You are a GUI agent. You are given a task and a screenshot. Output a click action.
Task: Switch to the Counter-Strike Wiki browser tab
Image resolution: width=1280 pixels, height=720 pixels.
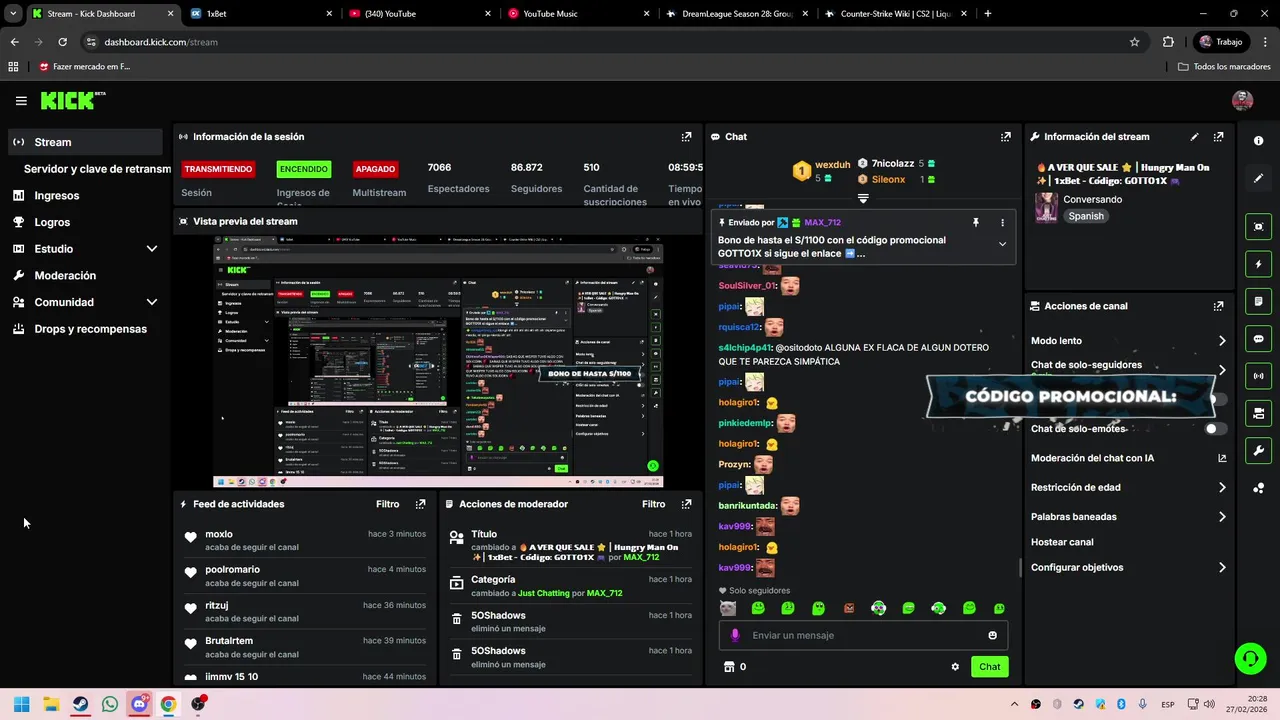[894, 14]
